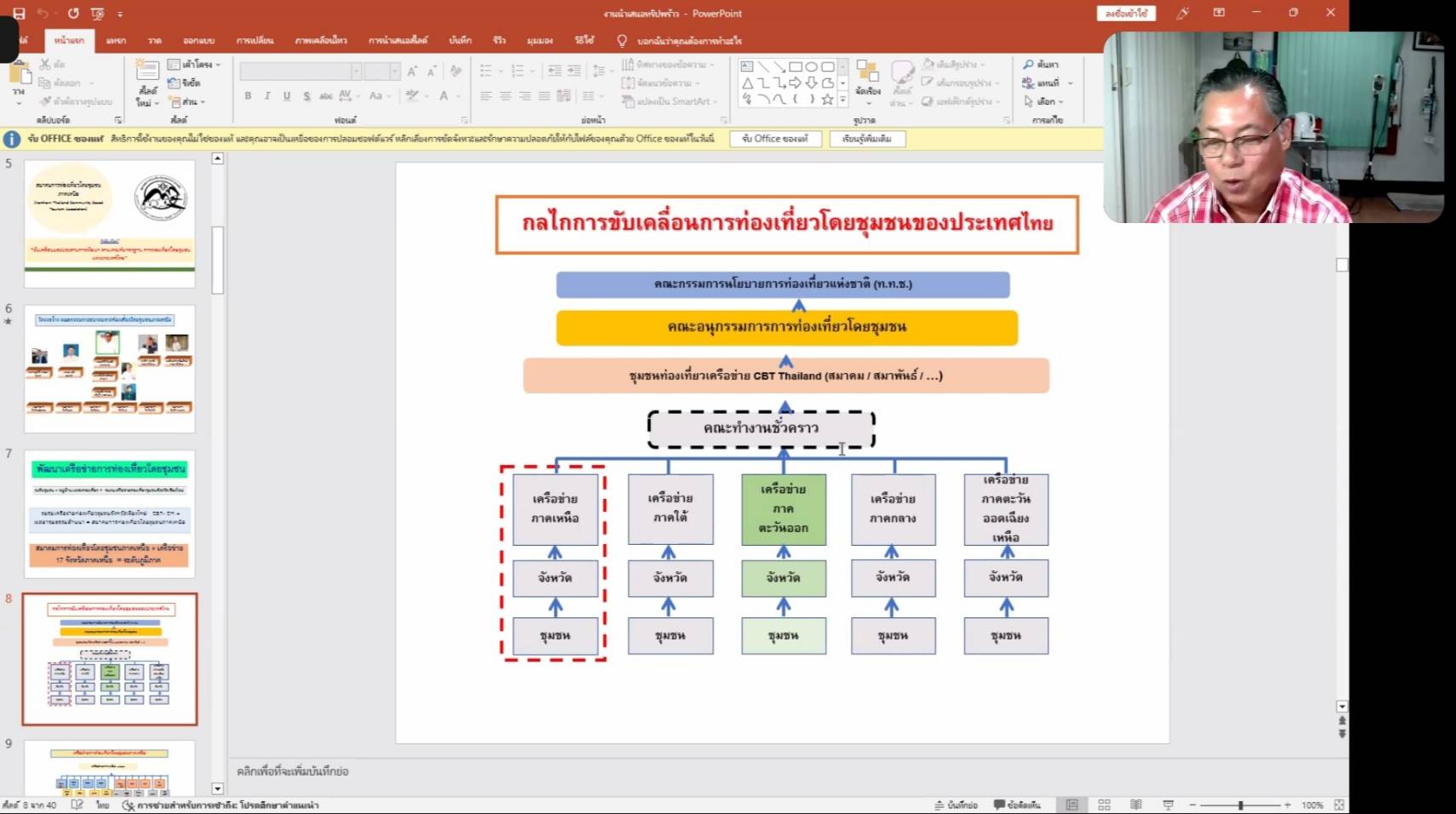This screenshot has height=814, width=1456.
Task: Click the zoom slider in status bar
Action: (1241, 805)
